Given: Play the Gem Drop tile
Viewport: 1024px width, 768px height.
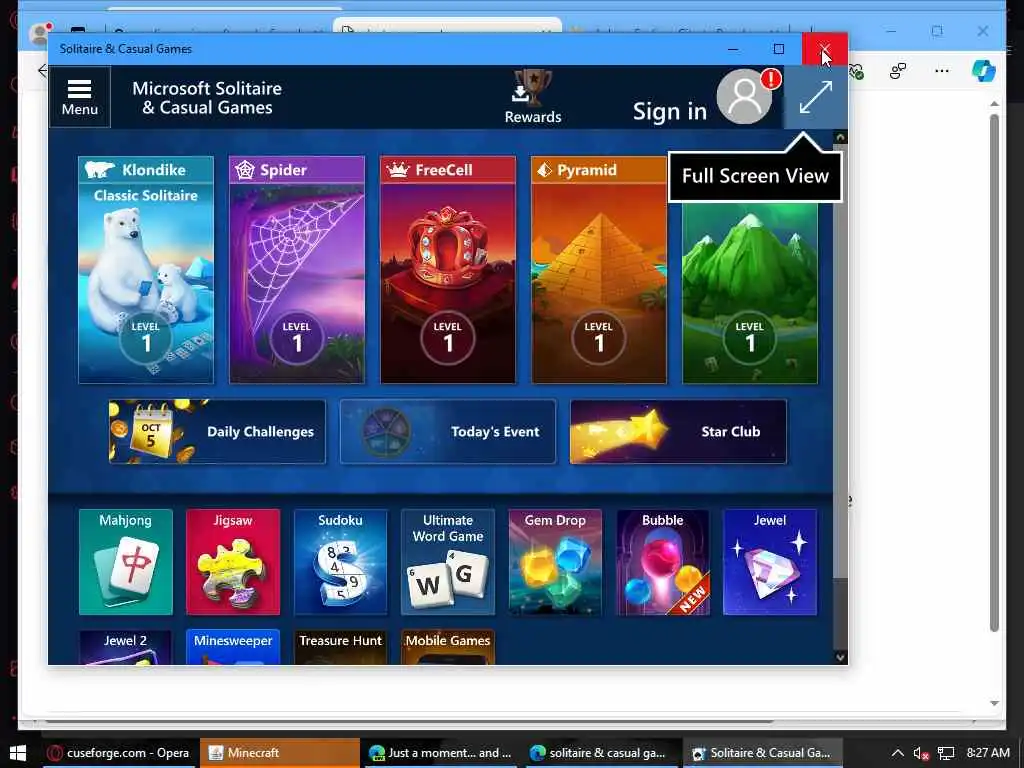Looking at the screenshot, I should [x=555, y=562].
